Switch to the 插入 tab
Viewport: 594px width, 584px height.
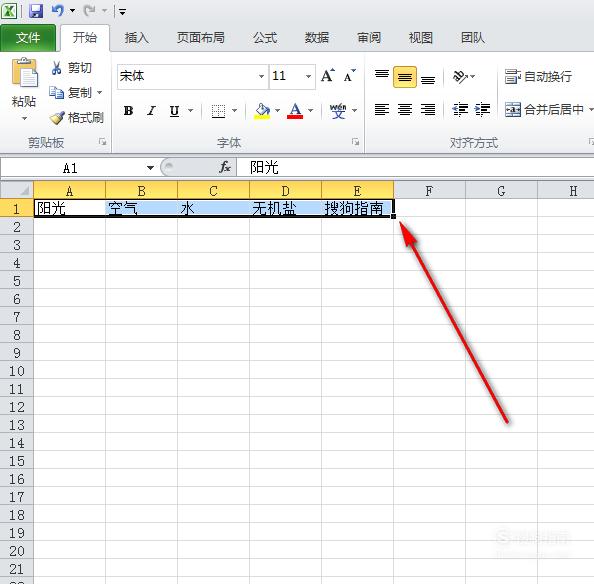[136, 37]
